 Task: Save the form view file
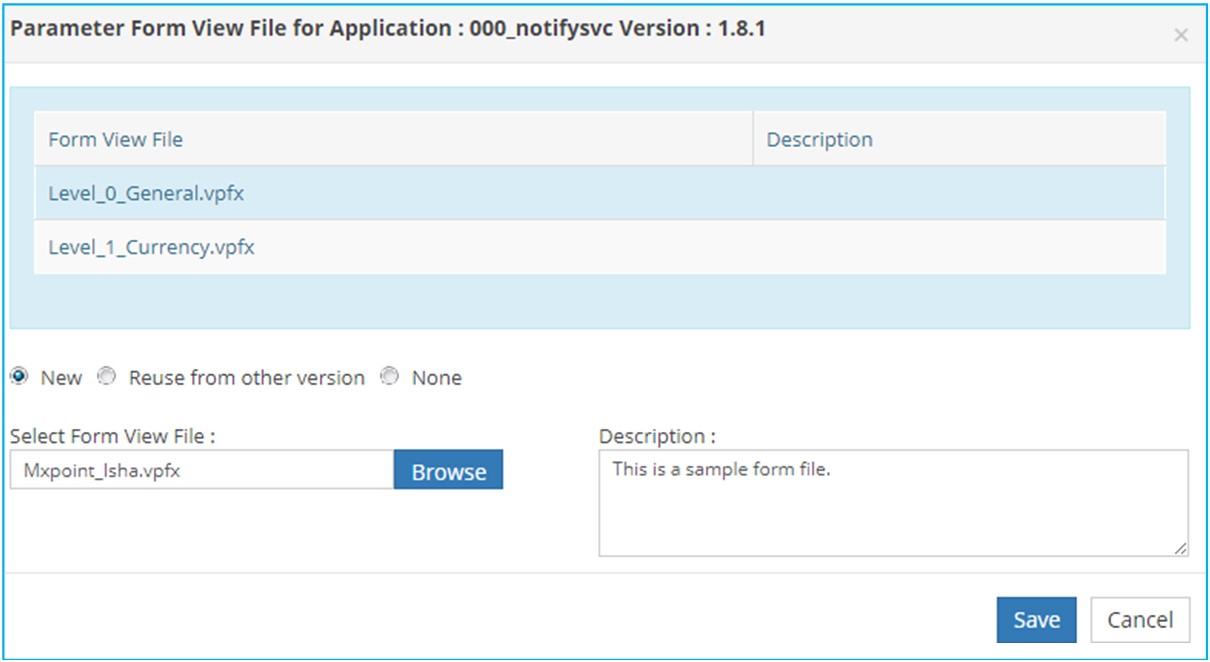(x=1036, y=620)
